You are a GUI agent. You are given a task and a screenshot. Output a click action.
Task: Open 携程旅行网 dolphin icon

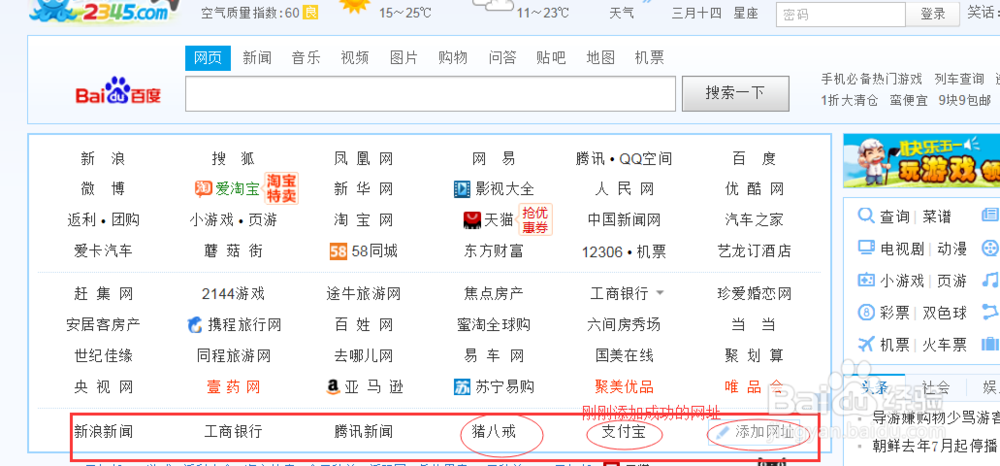[195, 325]
